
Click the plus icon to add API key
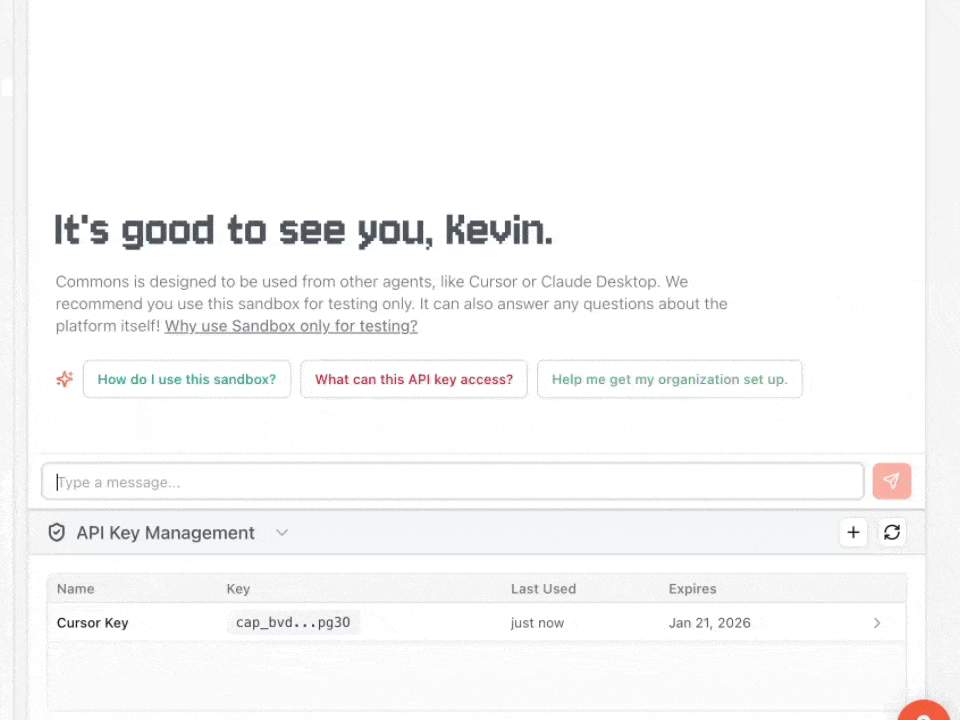853,533
